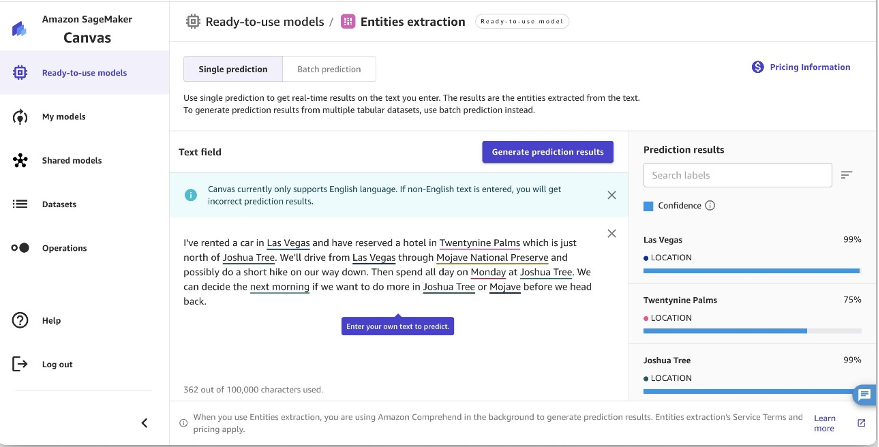Click the blue Confidence color swatch

pyautogui.click(x=648, y=206)
